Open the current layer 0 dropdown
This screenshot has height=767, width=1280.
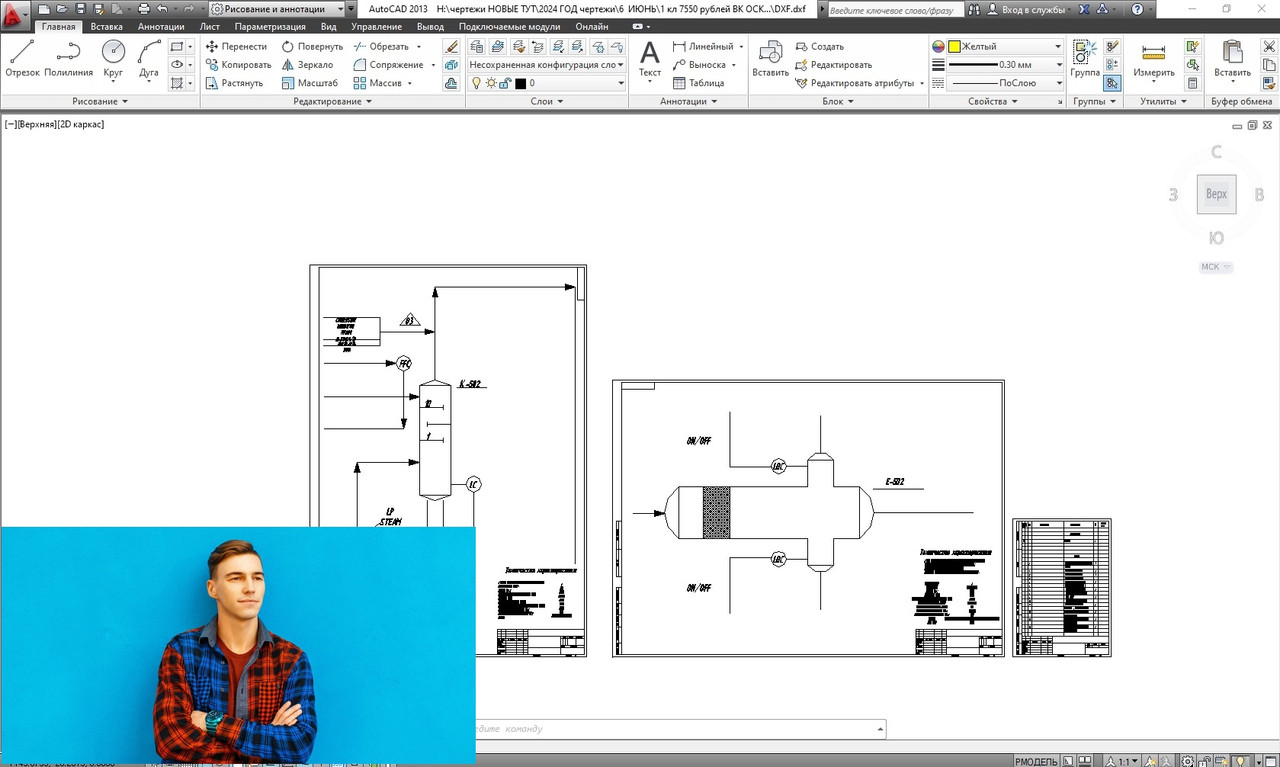pyautogui.click(x=546, y=83)
